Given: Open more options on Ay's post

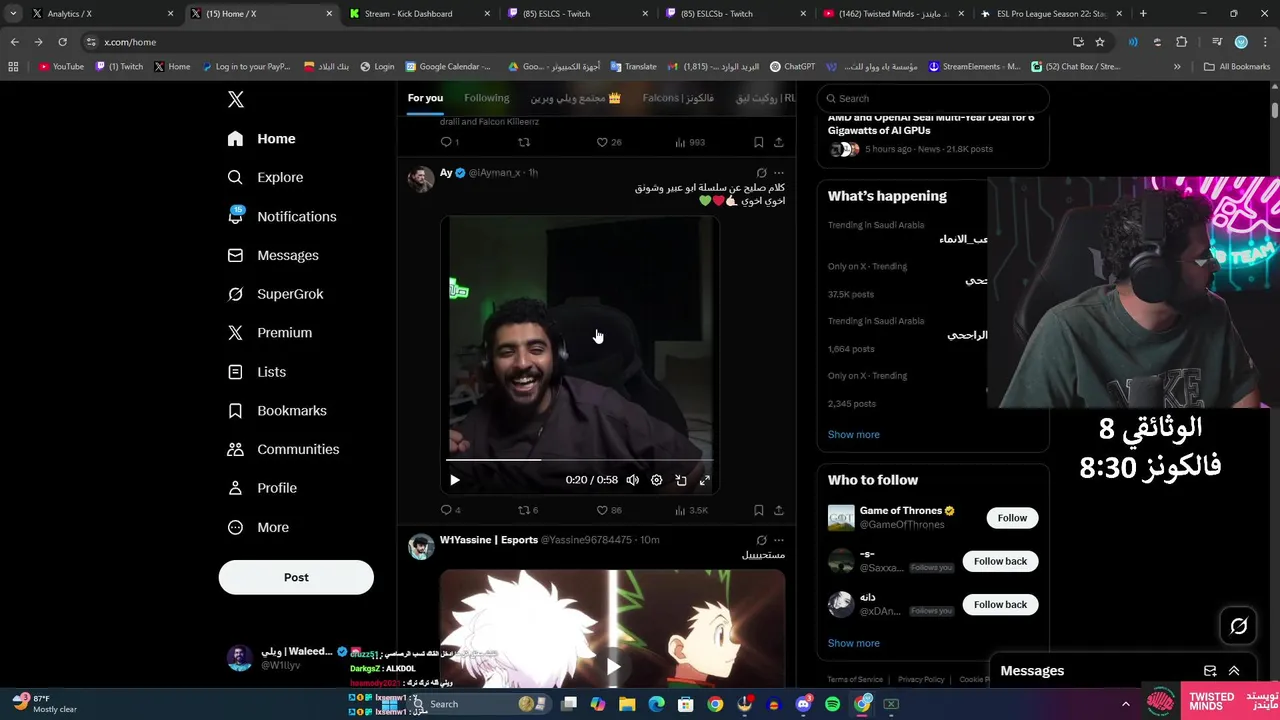Looking at the screenshot, I should (779, 173).
